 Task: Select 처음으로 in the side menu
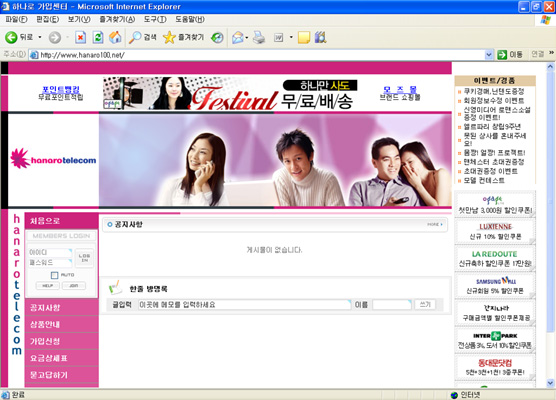click(62, 221)
